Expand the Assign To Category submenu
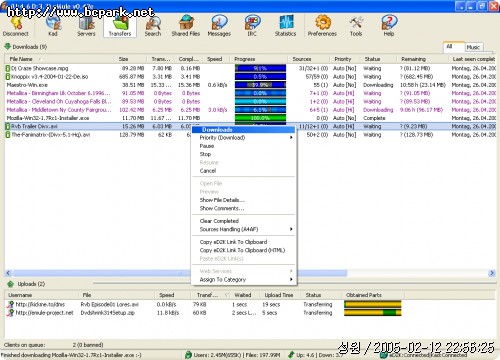Viewport: 500px width, 360px height. coord(244,280)
